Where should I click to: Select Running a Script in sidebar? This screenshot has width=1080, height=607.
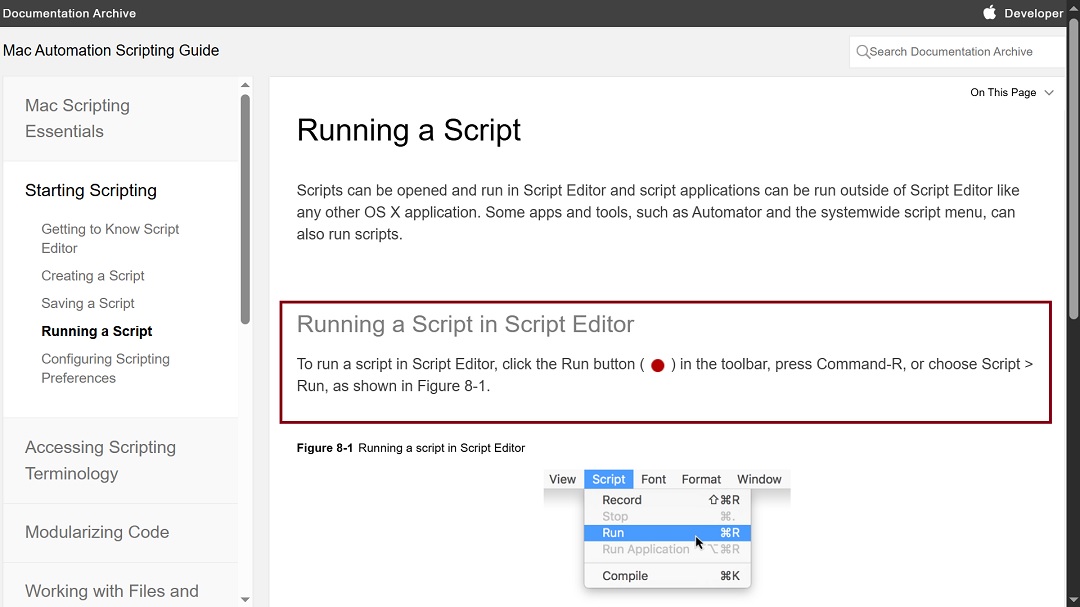[96, 331]
